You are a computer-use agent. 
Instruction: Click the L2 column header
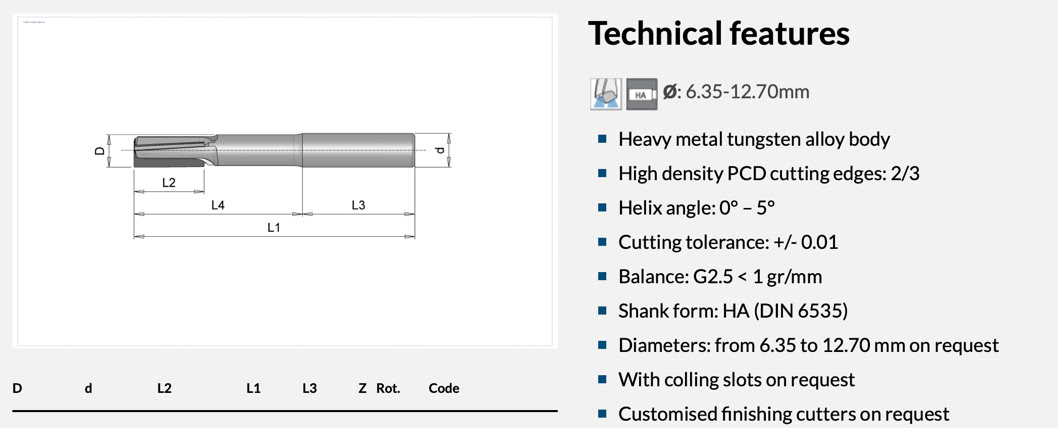tap(164, 388)
